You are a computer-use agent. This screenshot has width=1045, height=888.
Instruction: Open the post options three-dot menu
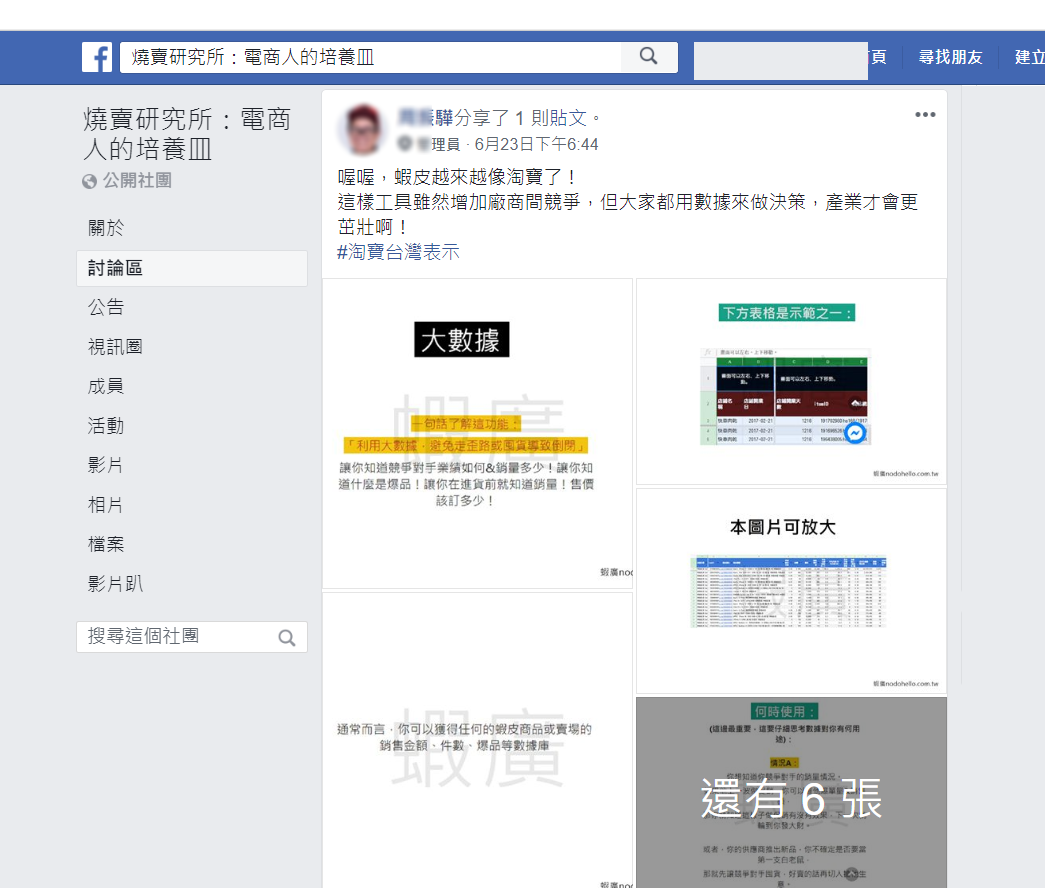click(925, 115)
